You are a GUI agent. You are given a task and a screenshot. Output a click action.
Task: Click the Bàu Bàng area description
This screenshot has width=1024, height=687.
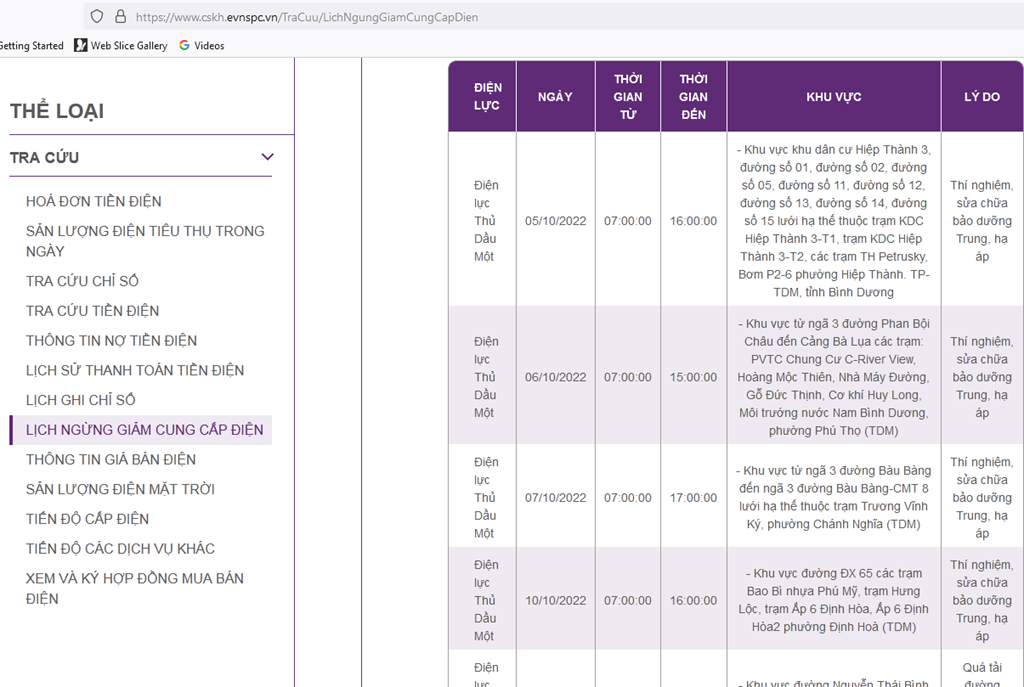click(x=833, y=498)
